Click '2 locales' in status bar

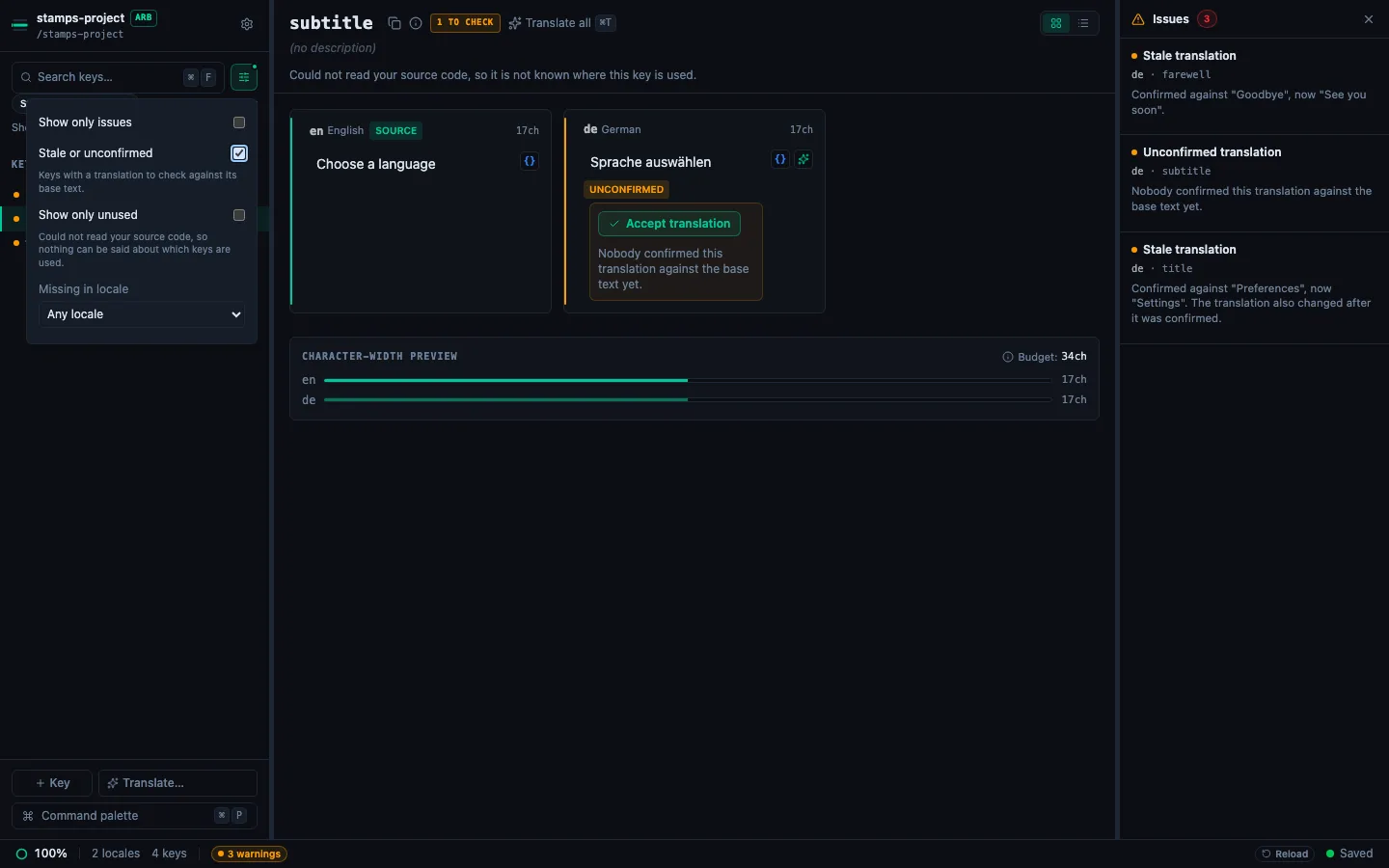116,854
